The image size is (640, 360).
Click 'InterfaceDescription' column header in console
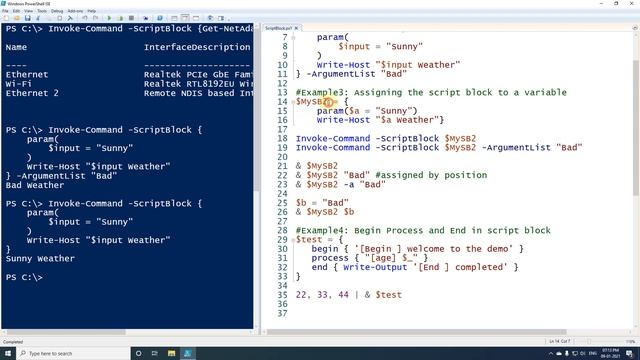(x=197, y=47)
